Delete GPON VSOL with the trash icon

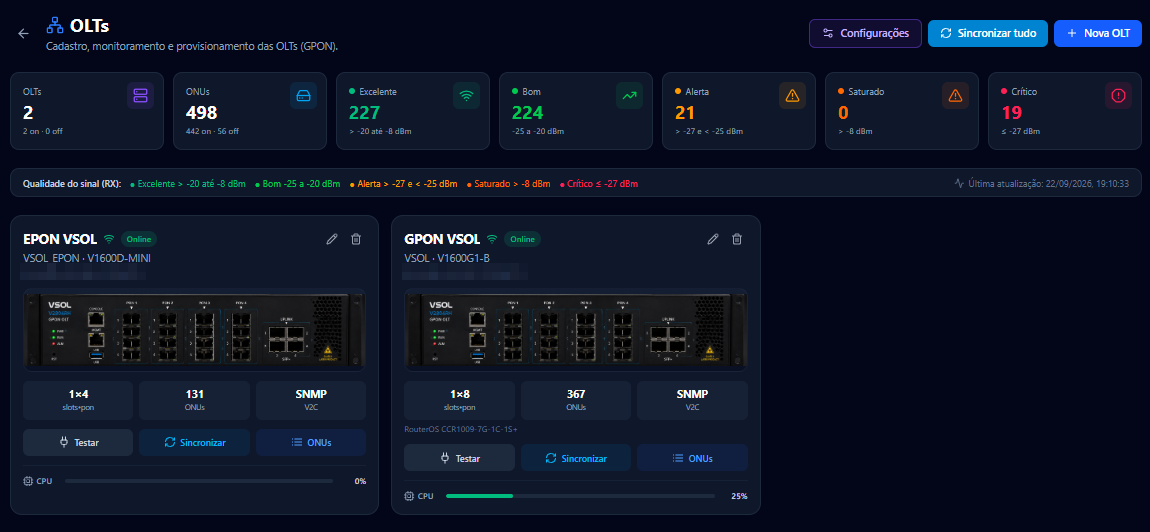[737, 238]
